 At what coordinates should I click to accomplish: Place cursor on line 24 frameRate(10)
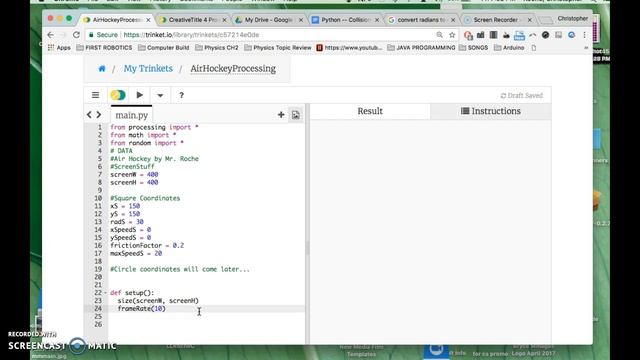[142, 309]
